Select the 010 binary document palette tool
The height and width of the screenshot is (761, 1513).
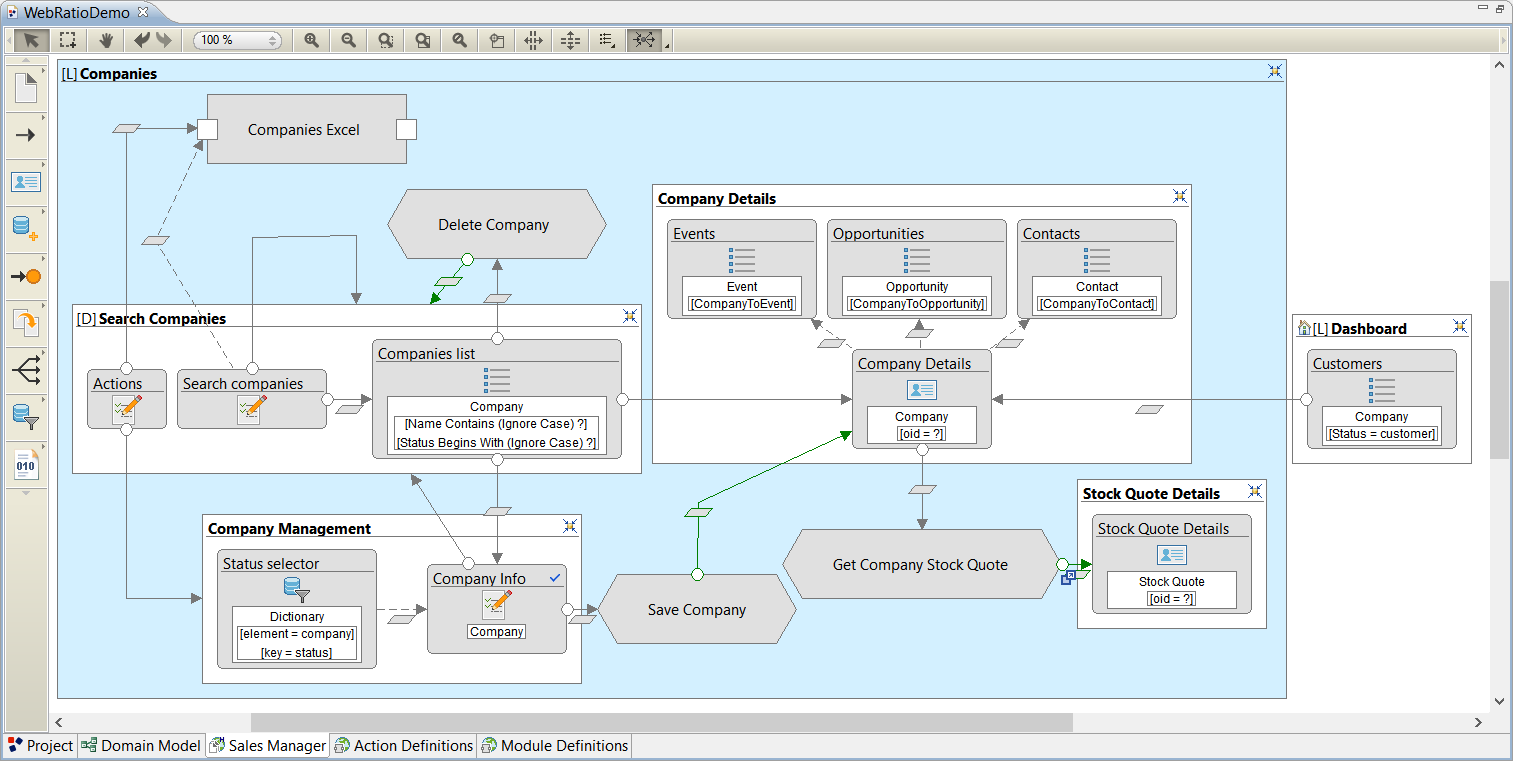(26, 464)
